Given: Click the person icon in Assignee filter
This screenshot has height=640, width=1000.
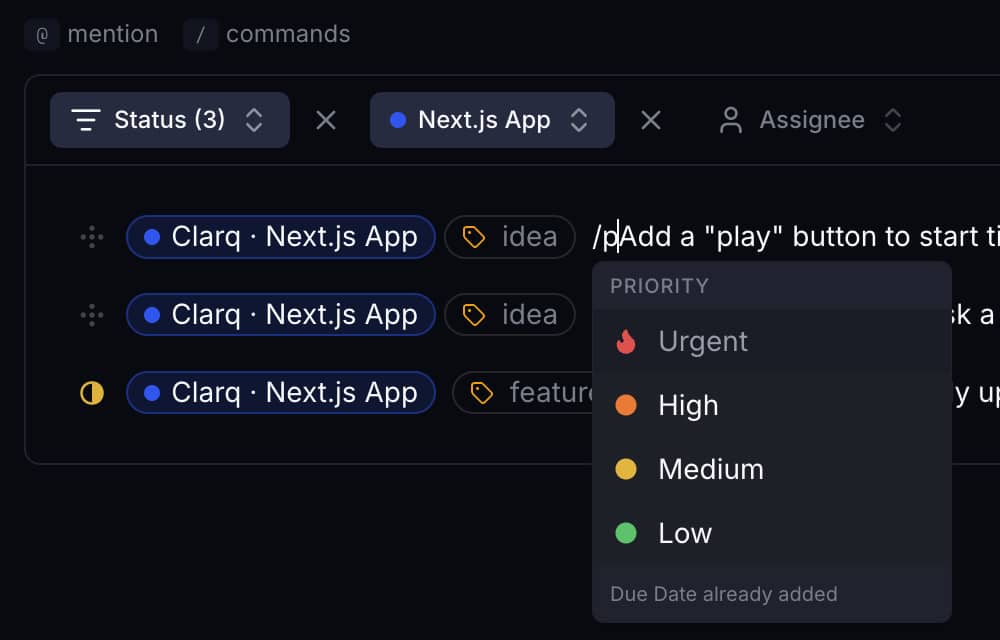Looking at the screenshot, I should [730, 119].
